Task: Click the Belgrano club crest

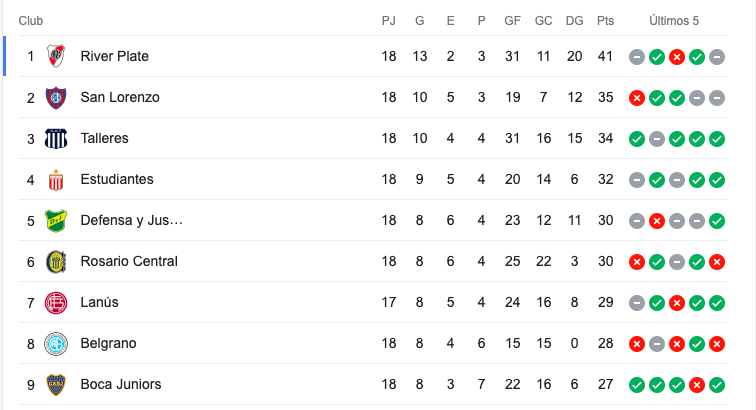Action: (56, 344)
